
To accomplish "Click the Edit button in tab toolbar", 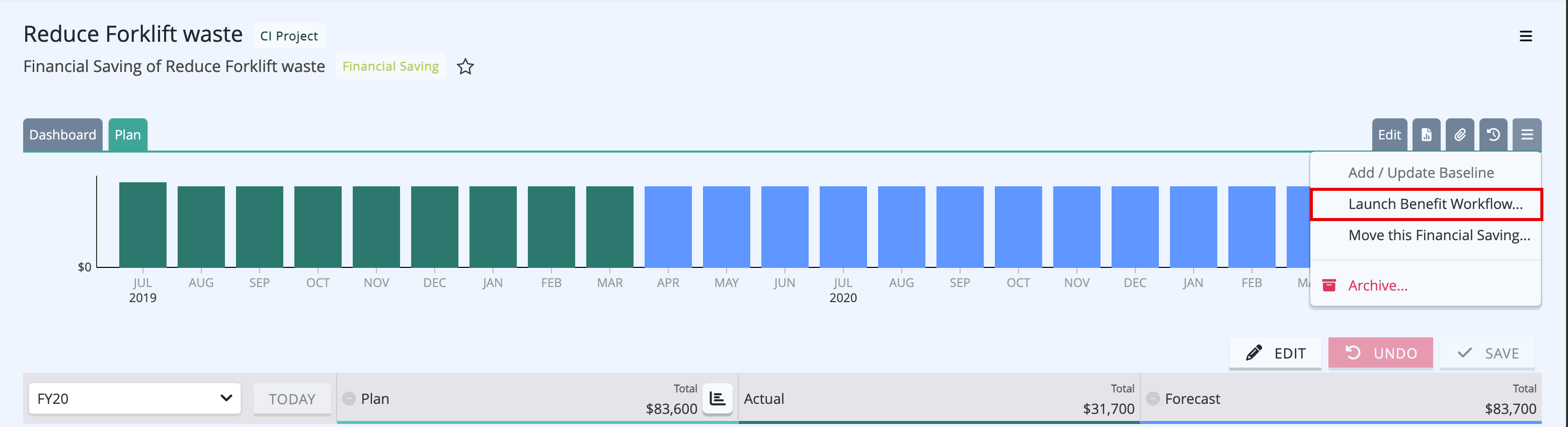I will point(1389,134).
